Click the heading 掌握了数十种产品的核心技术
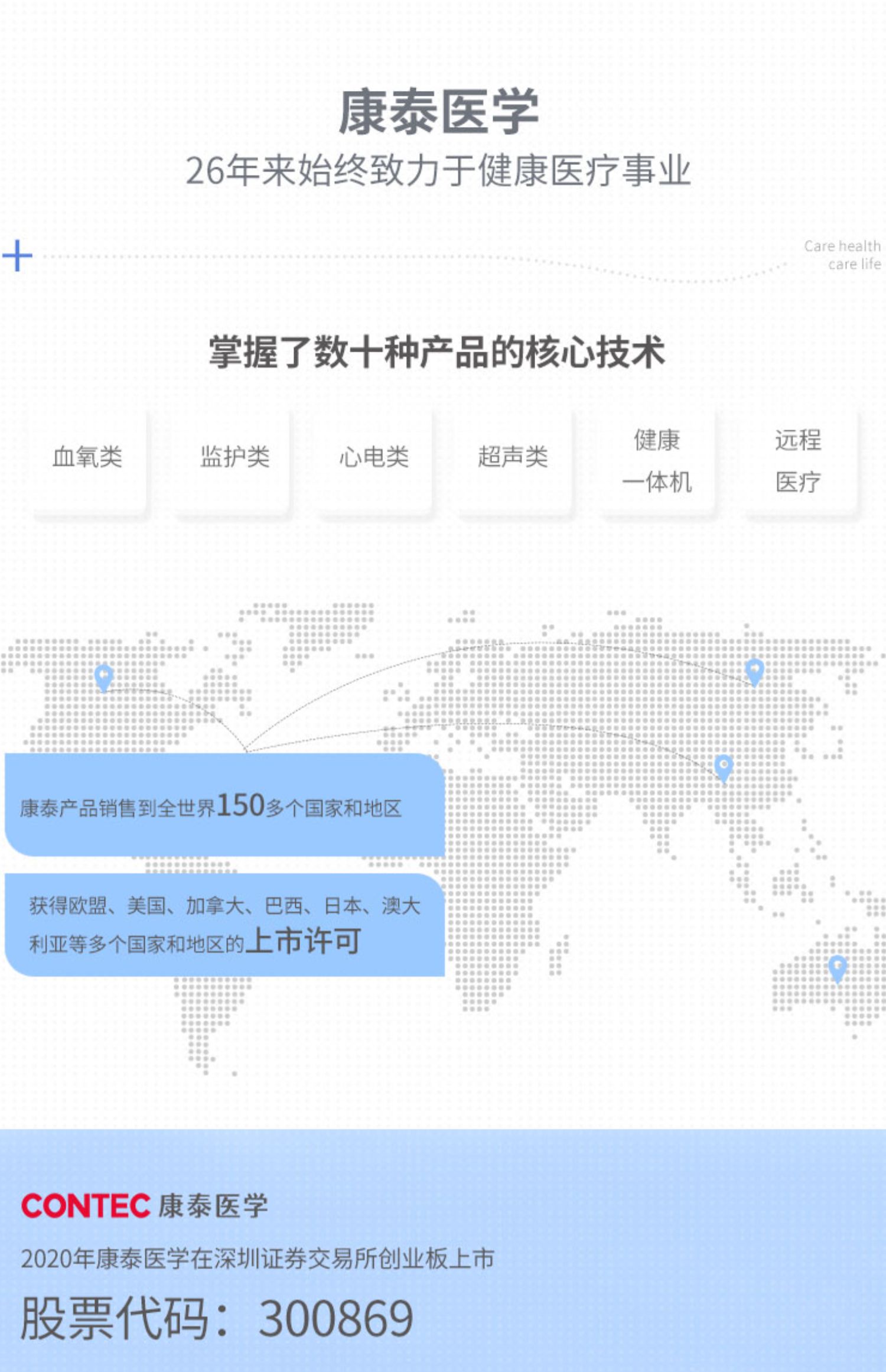 point(437,352)
